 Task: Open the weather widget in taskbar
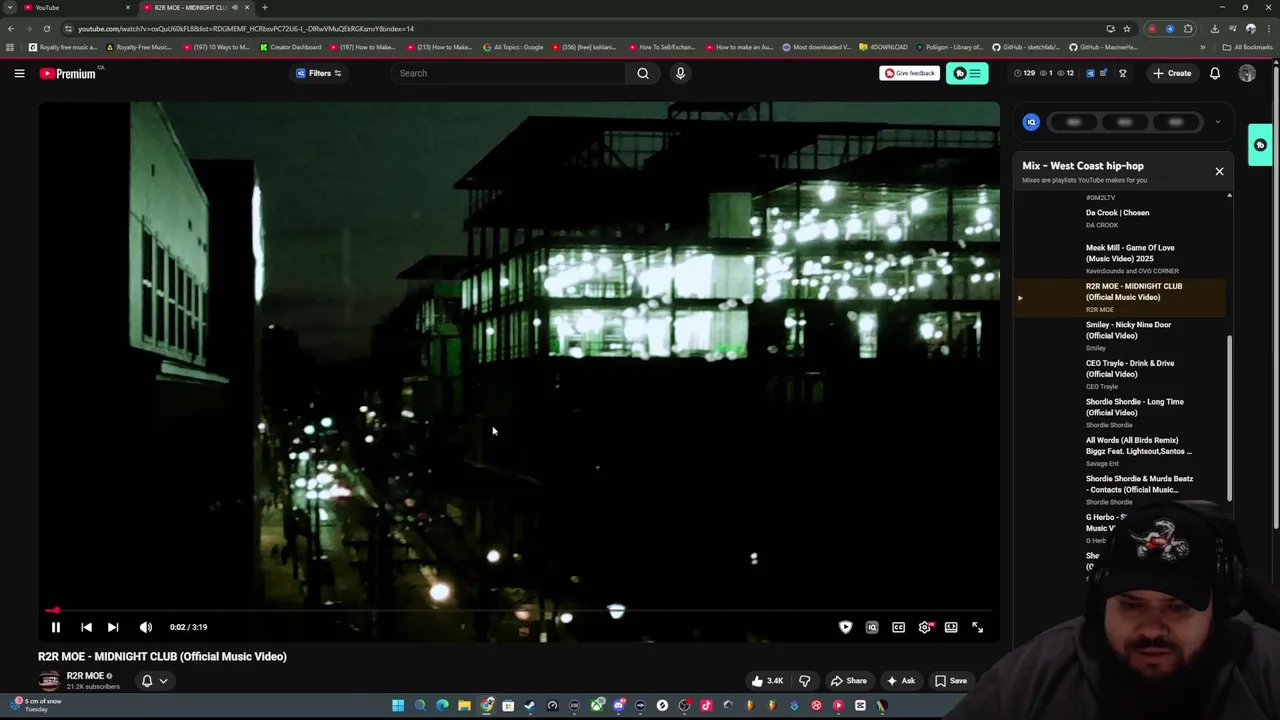point(38,705)
